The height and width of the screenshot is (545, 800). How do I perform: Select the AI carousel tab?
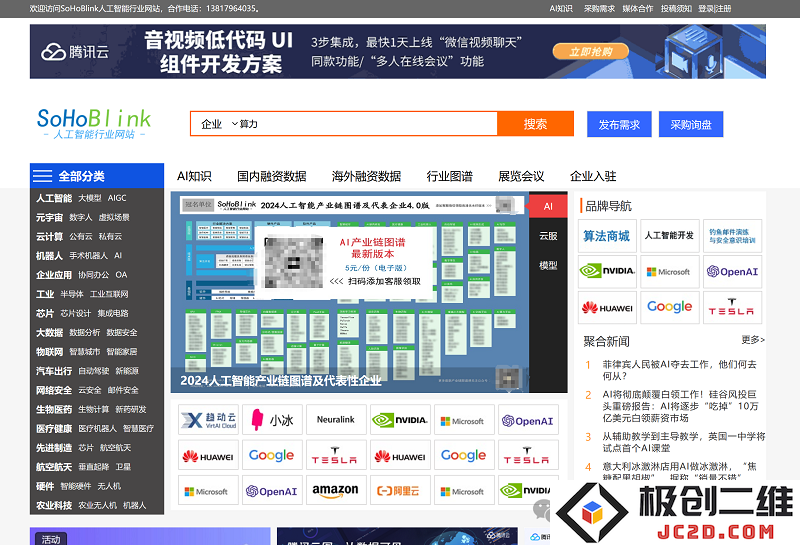point(548,206)
